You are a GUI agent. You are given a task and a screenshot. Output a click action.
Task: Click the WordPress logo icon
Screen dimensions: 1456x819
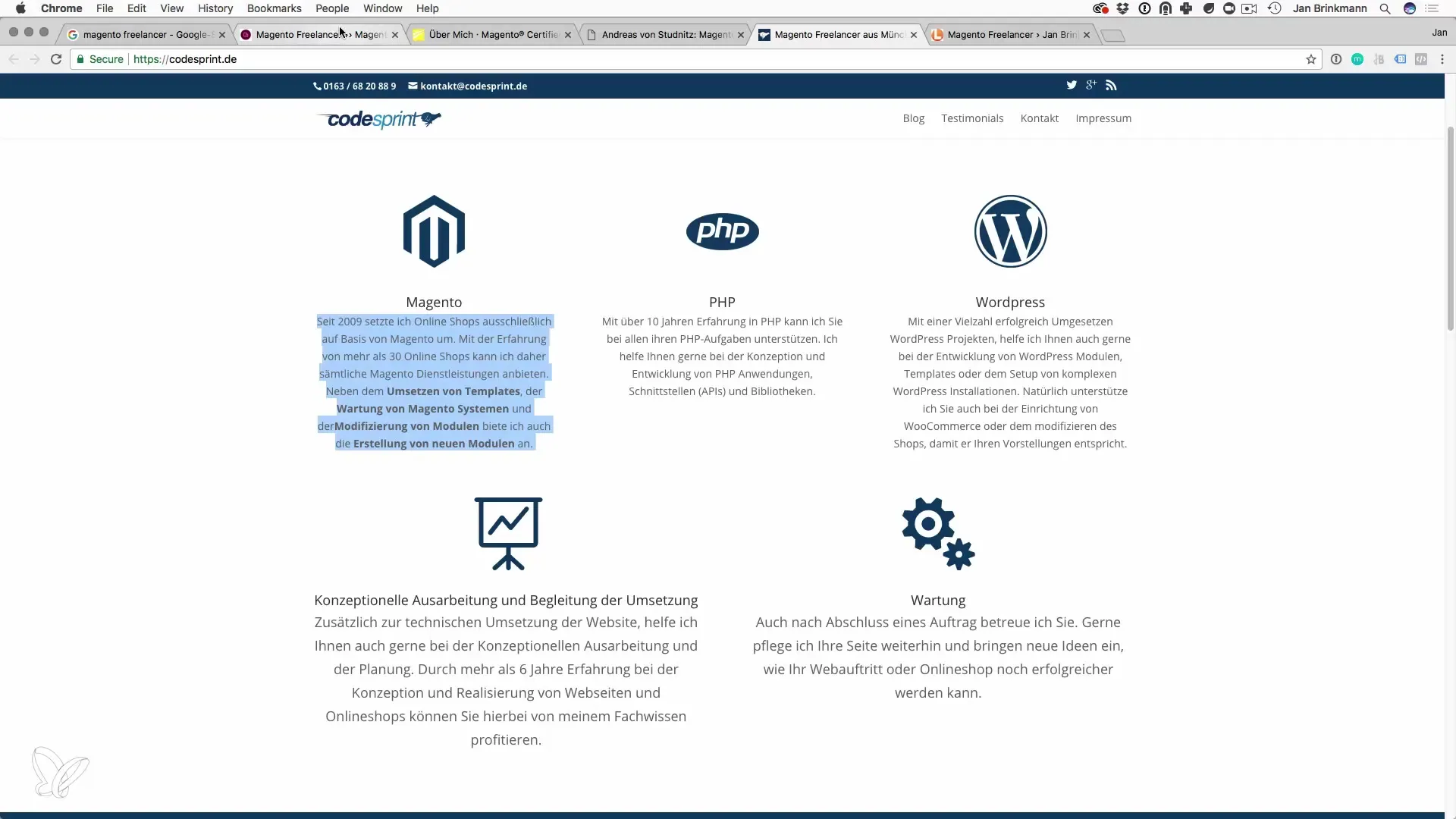1010,231
